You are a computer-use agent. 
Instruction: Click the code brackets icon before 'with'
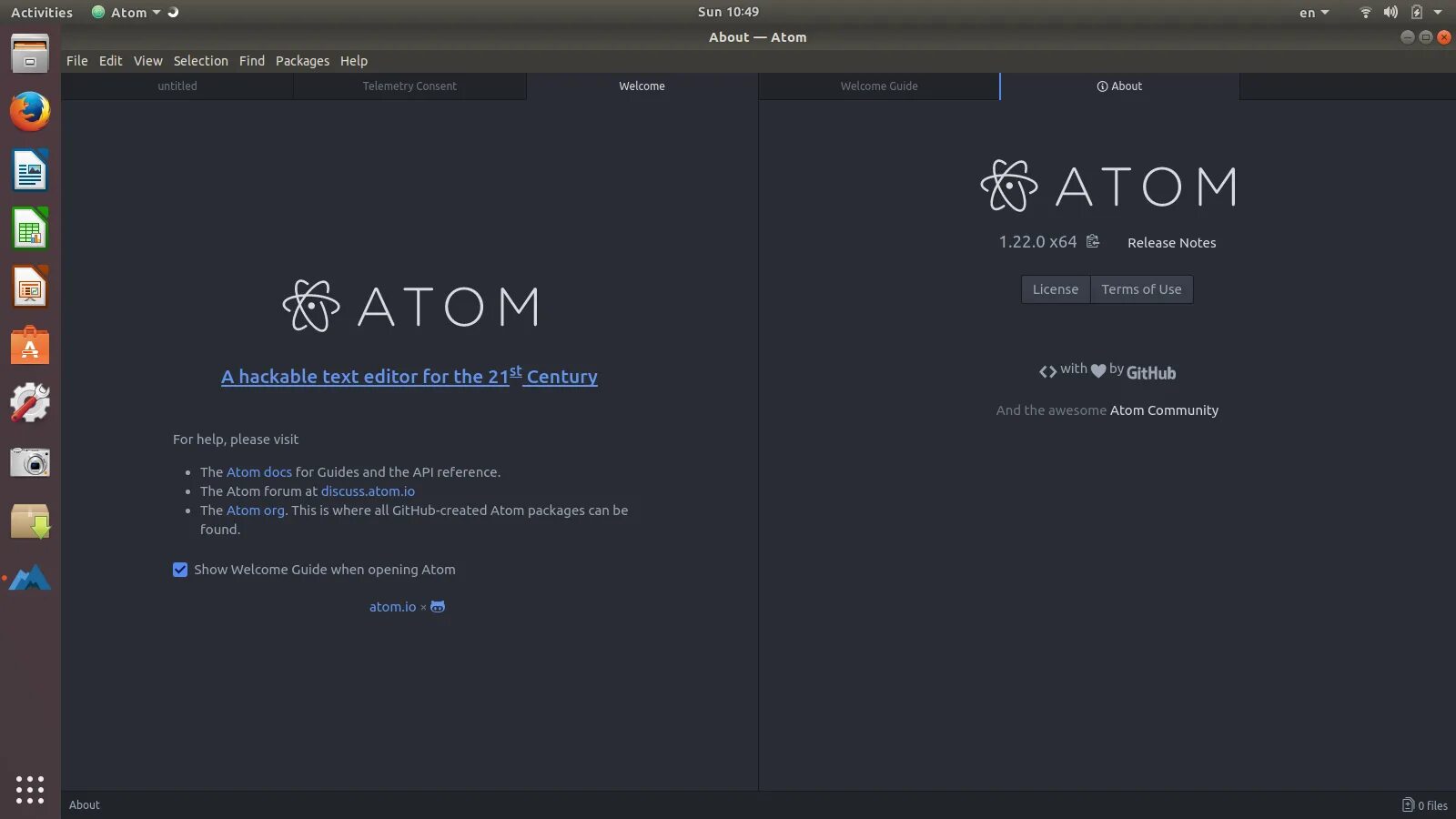[x=1047, y=371]
